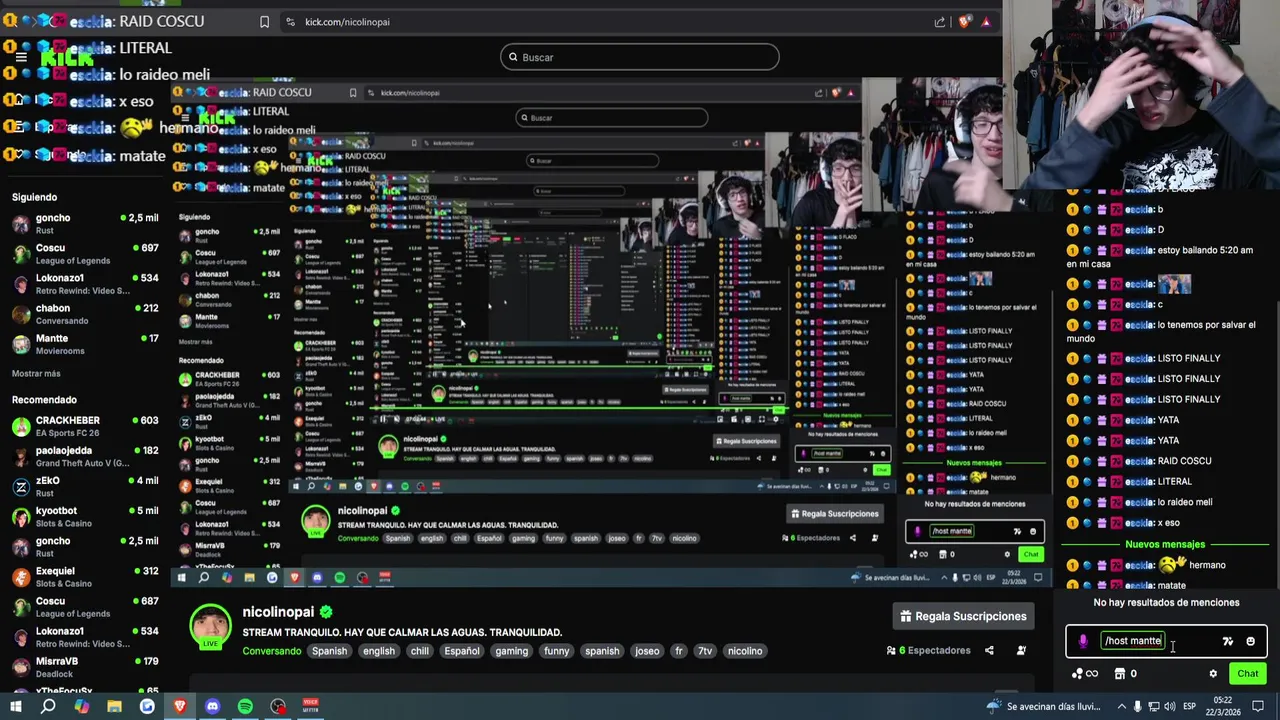Image resolution: width=1280 pixels, height=720 pixels.
Task: Open the emoji picker smiley icon
Action: [x=1250, y=641]
